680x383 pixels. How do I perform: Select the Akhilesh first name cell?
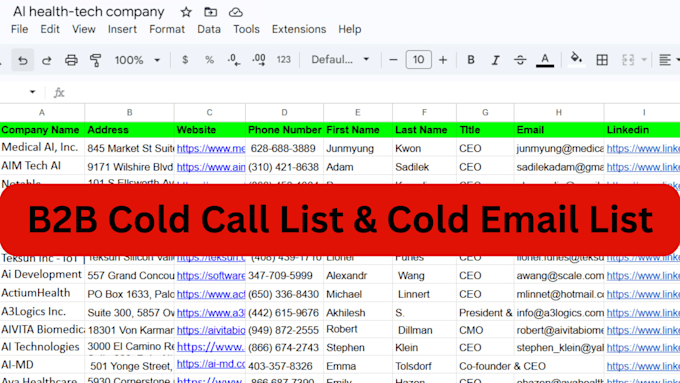(358, 312)
